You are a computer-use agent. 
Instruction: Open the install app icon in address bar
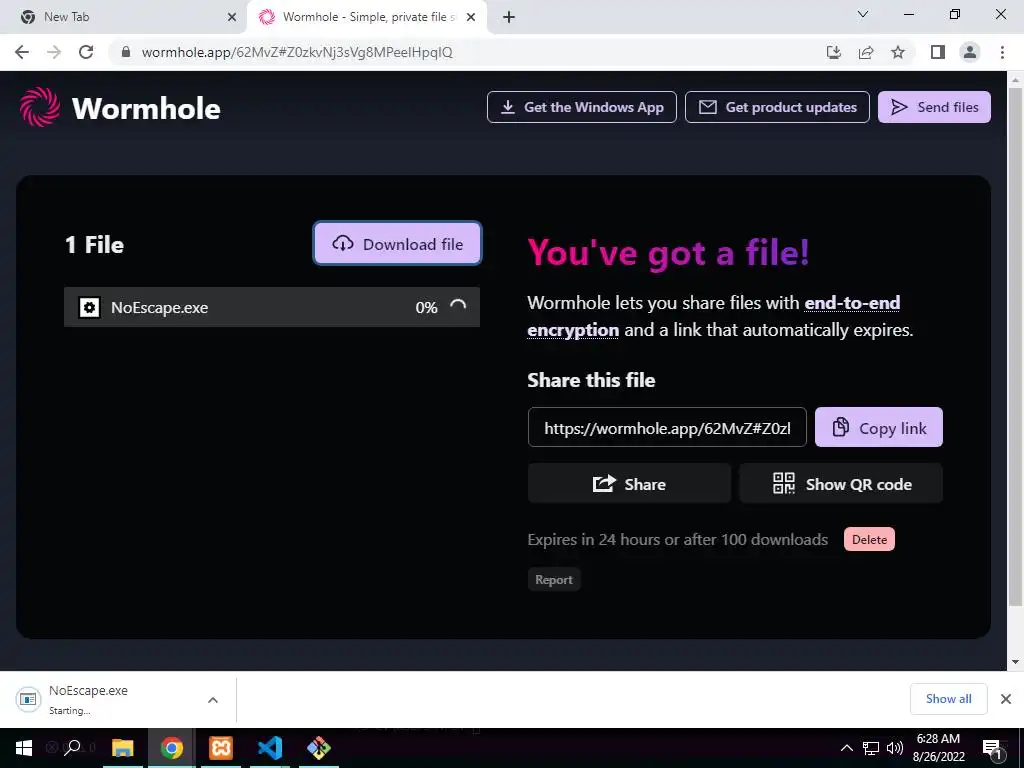[834, 52]
